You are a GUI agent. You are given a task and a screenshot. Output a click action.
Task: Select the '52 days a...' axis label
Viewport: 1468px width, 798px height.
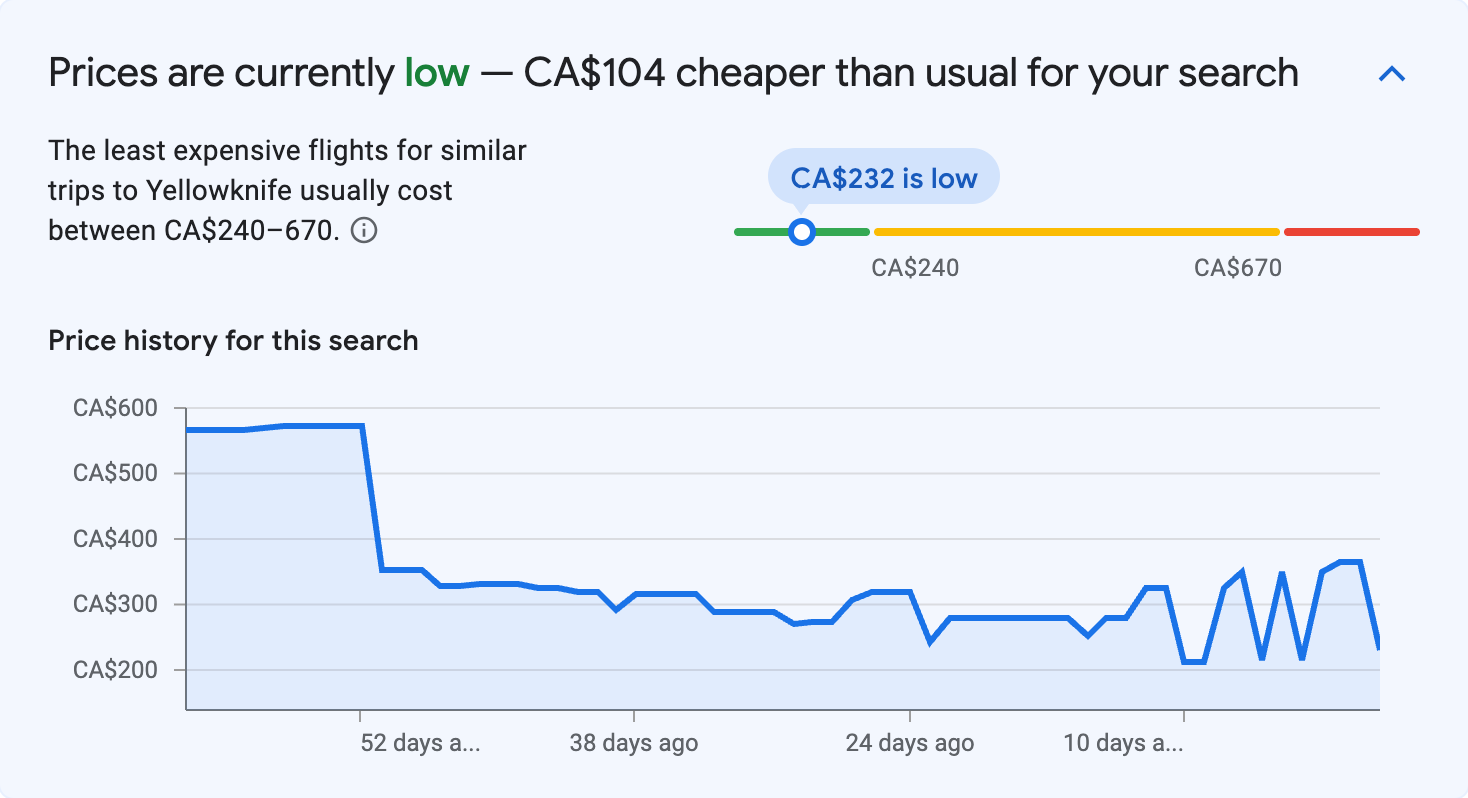(420, 743)
